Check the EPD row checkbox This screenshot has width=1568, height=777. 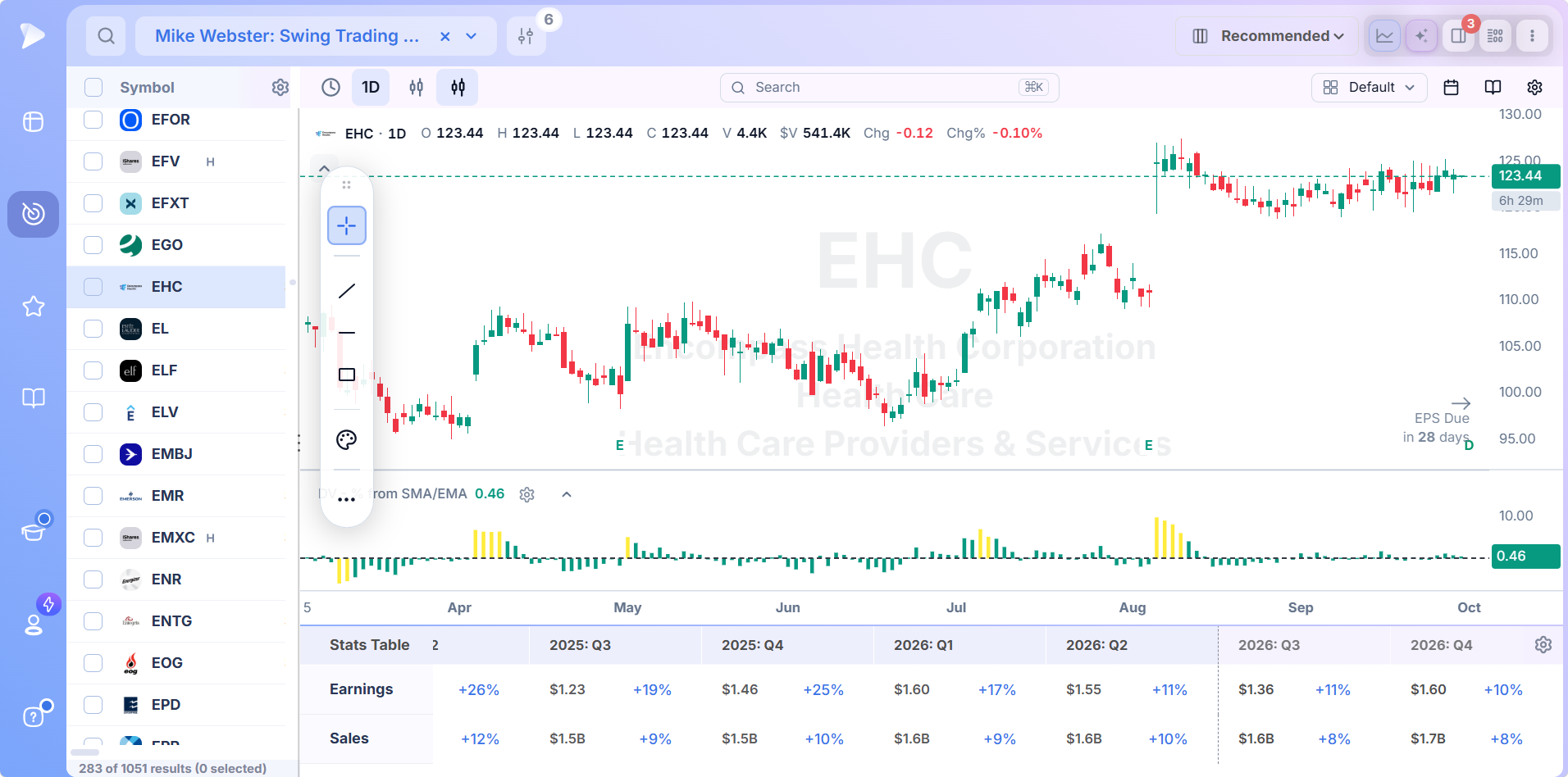pyautogui.click(x=93, y=705)
